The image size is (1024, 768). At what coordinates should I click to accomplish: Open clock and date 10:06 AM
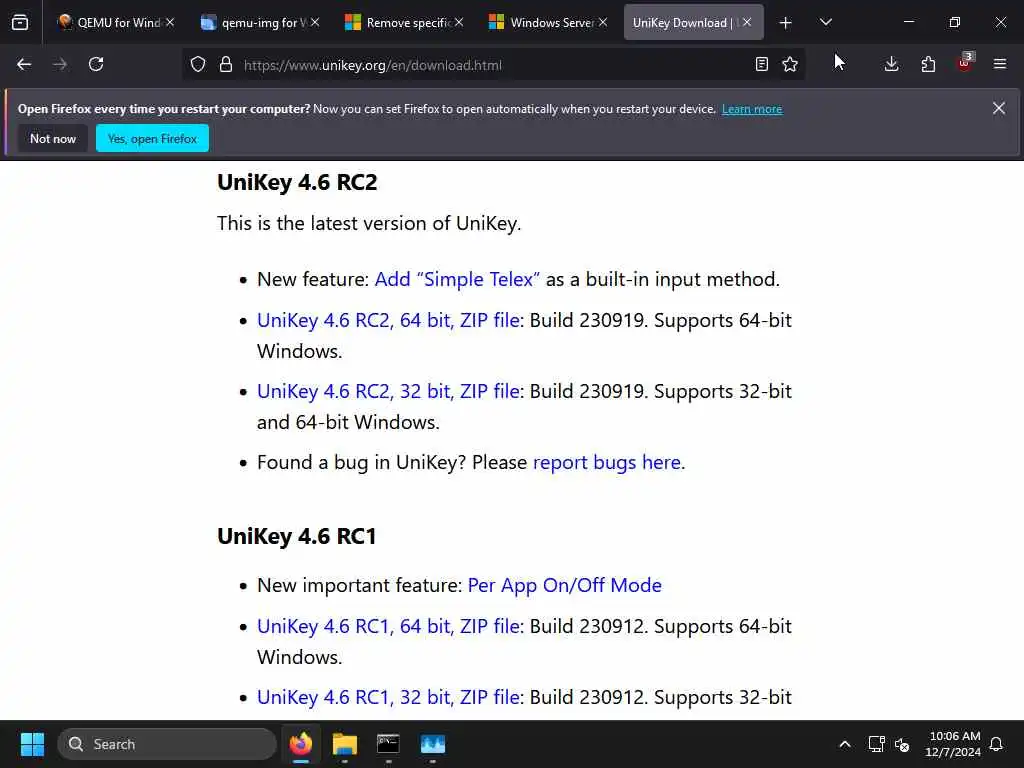[953, 744]
